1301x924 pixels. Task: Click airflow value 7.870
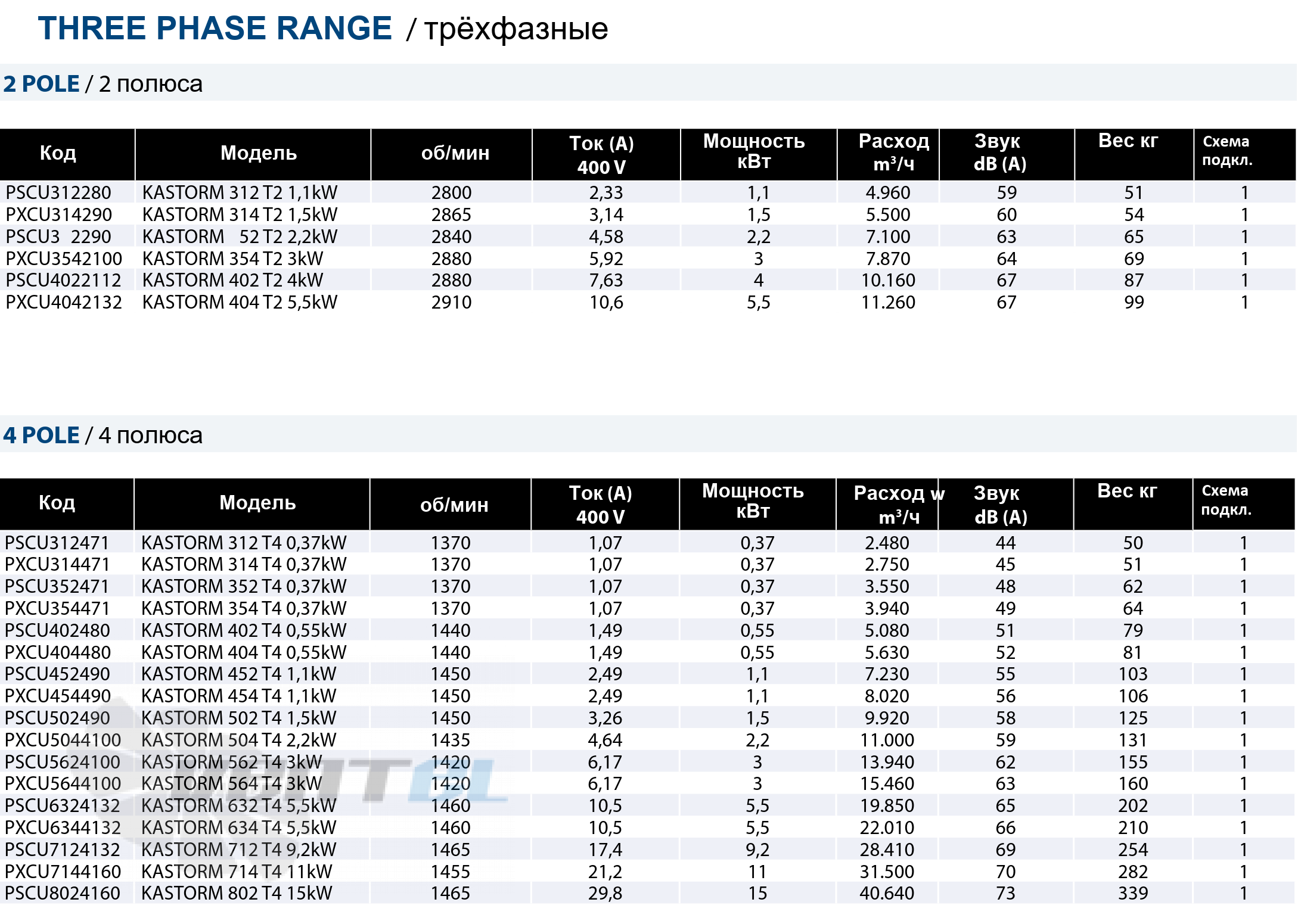888,259
